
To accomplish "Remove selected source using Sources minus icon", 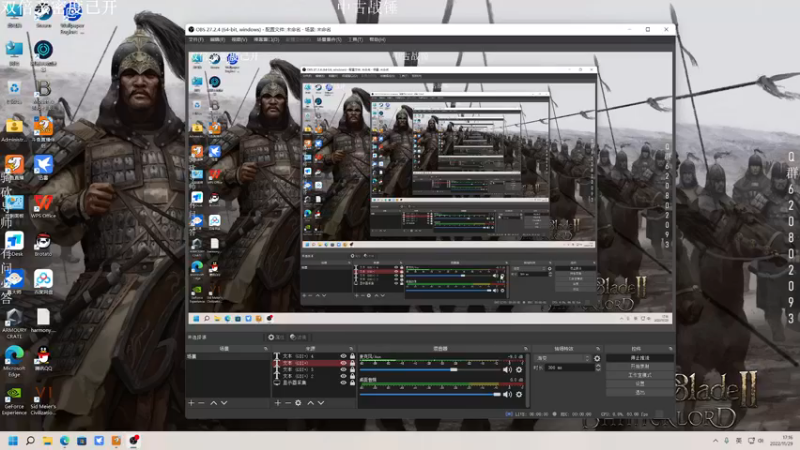I will click(288, 403).
